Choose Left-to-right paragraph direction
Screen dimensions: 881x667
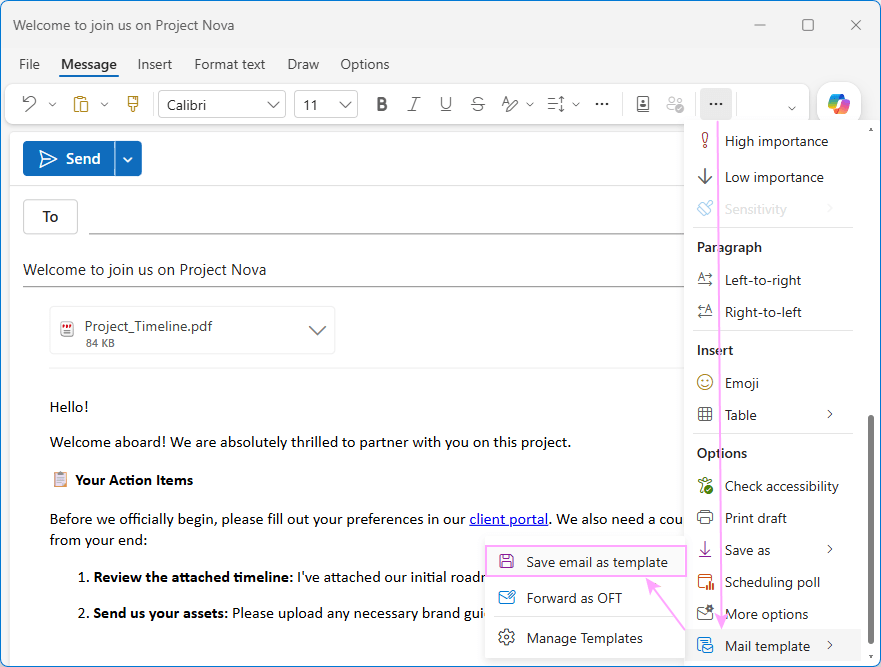tap(773, 280)
